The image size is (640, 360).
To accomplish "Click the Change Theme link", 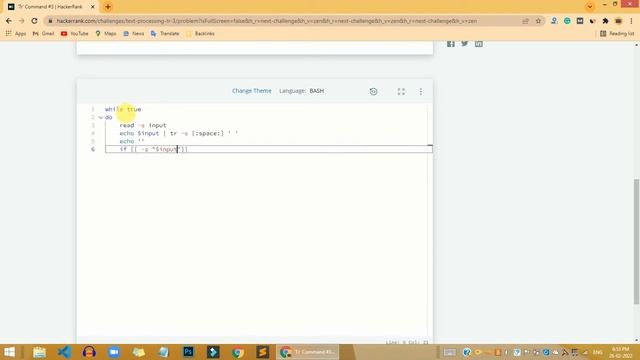I will point(251,91).
